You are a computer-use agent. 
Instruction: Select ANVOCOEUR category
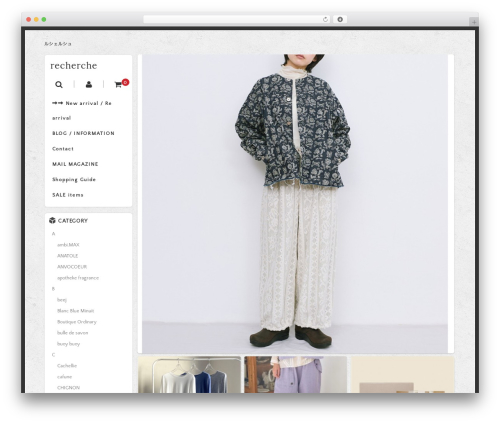(72, 267)
